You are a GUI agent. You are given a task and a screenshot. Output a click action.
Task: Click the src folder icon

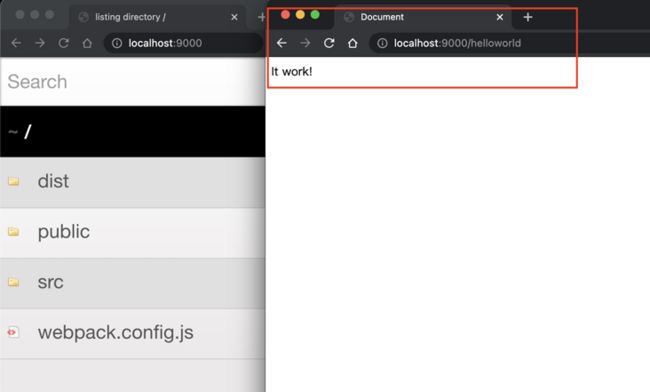point(13,282)
